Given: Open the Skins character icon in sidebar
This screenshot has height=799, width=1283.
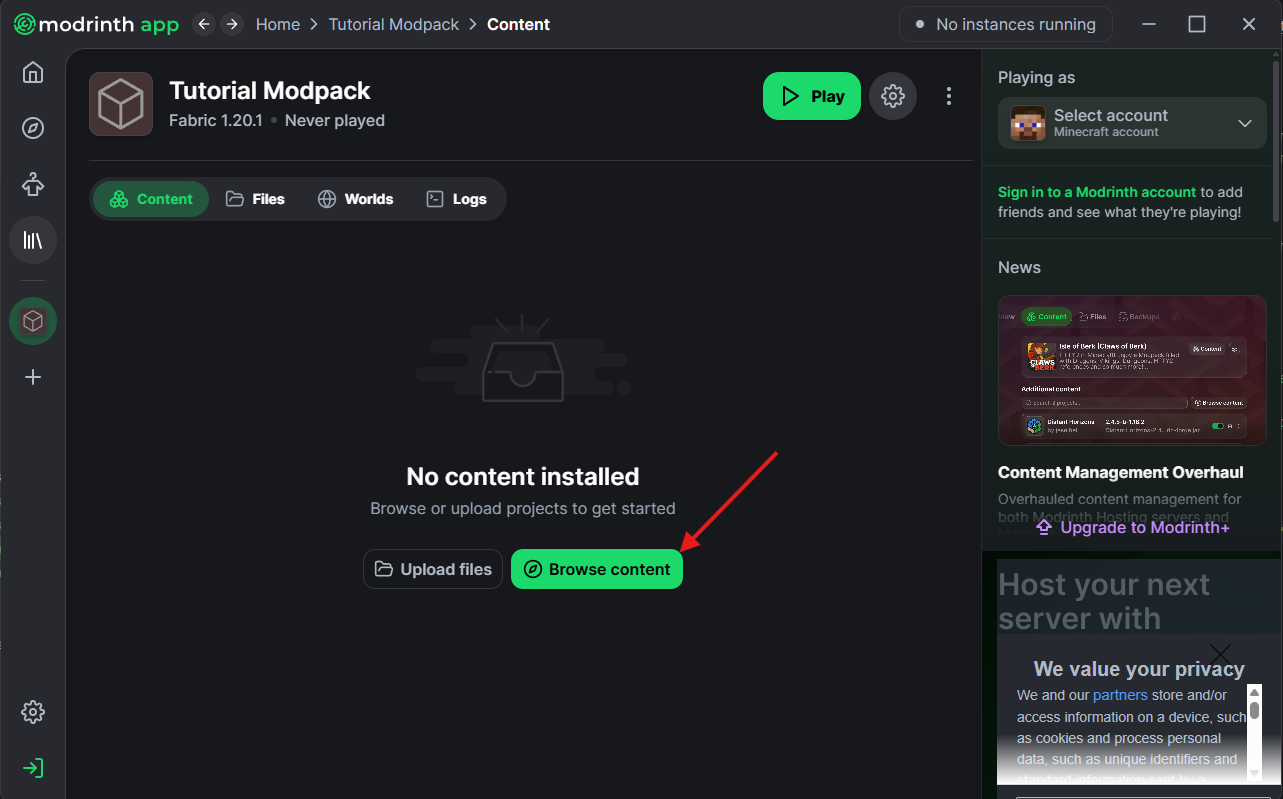Looking at the screenshot, I should coord(33,184).
